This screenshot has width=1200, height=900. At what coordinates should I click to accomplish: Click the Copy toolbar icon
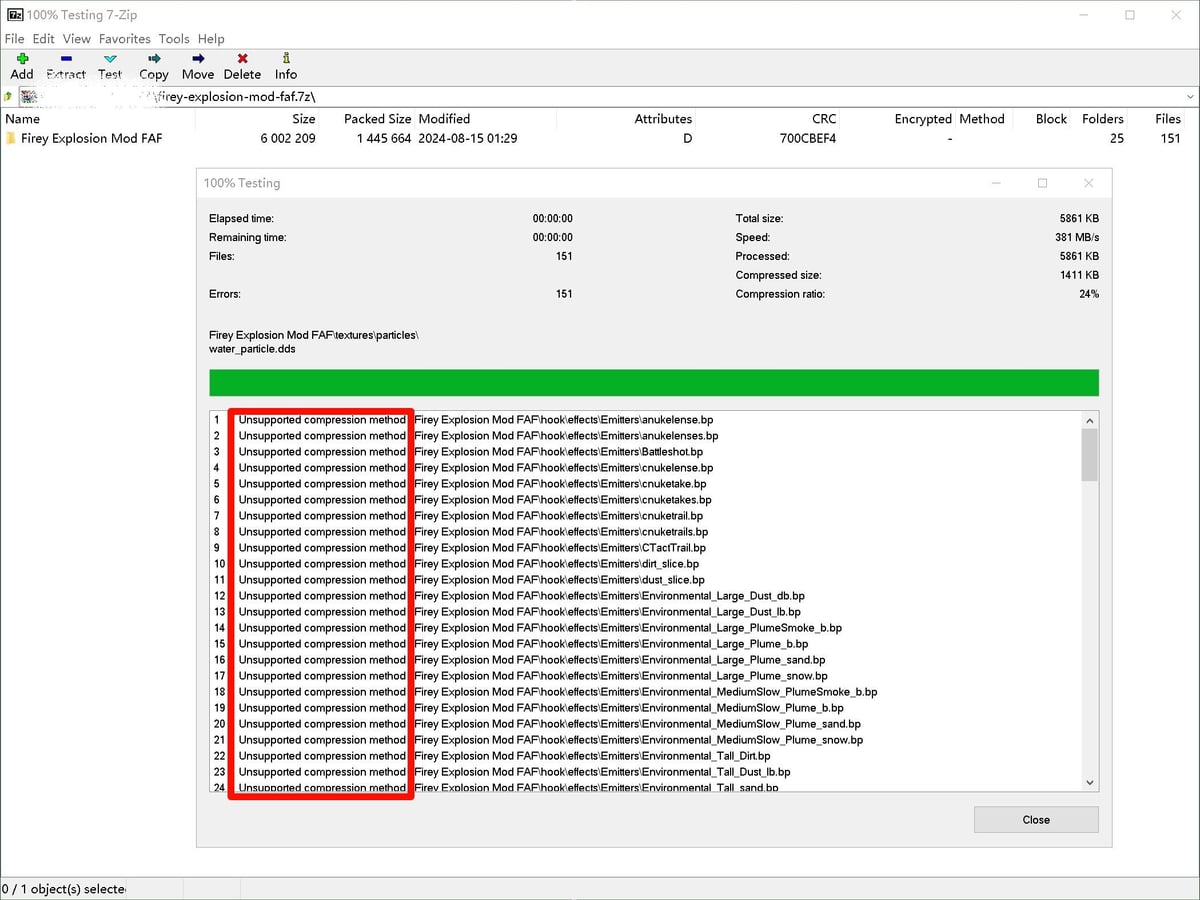[x=154, y=58]
